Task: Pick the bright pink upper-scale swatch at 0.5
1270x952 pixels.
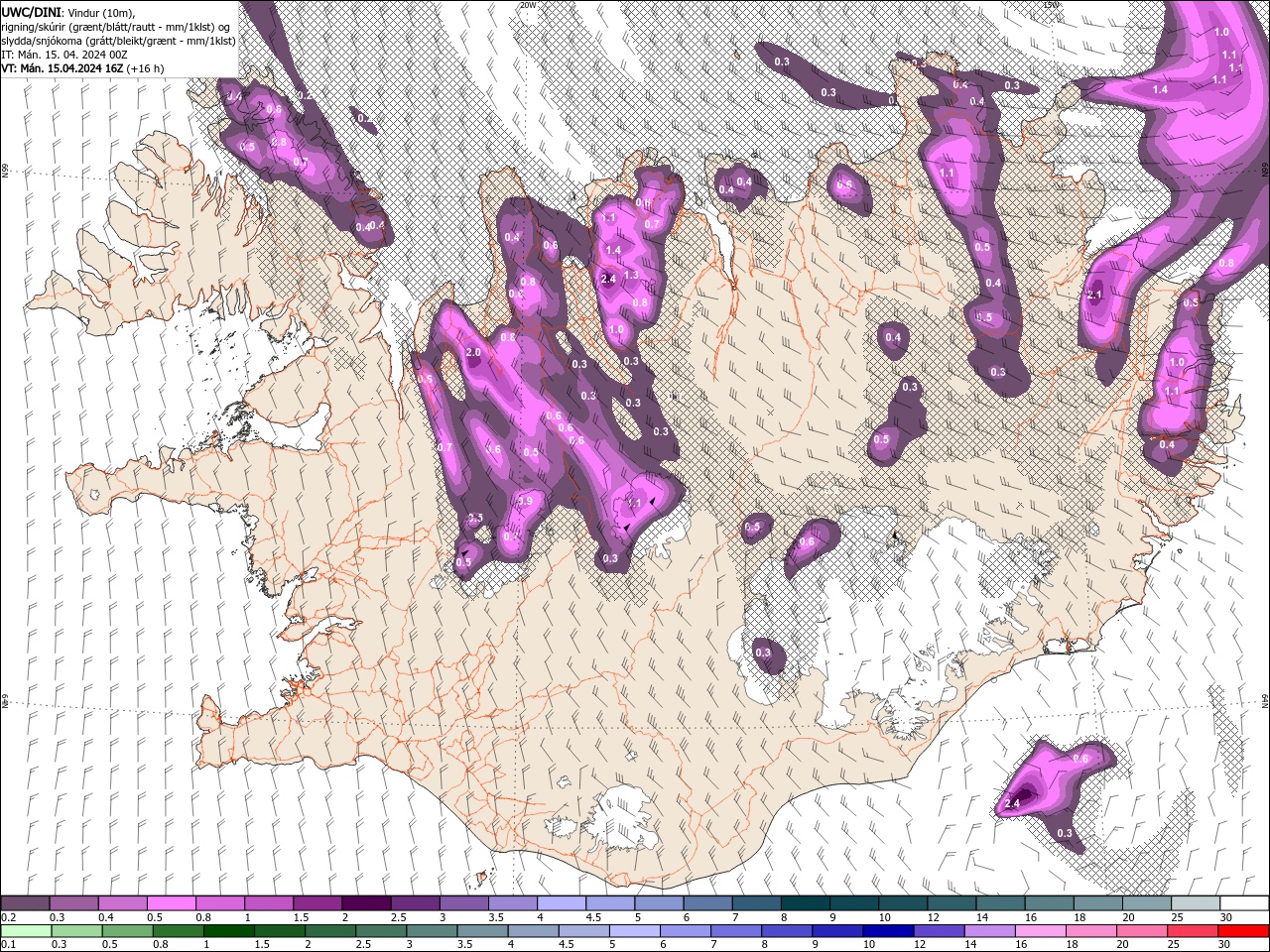Action: click(171, 902)
